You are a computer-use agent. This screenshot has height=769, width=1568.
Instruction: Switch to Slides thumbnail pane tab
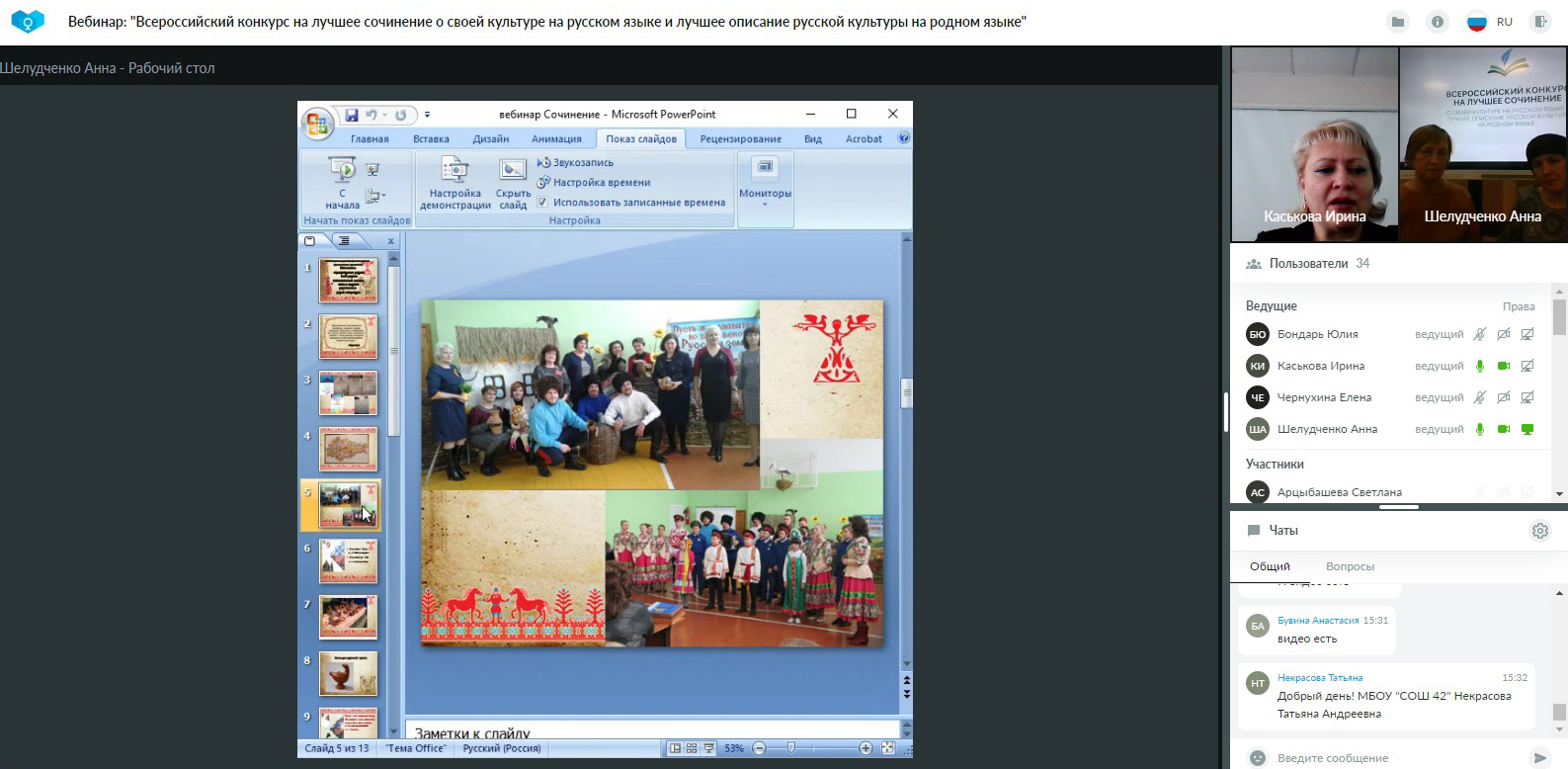(x=310, y=240)
